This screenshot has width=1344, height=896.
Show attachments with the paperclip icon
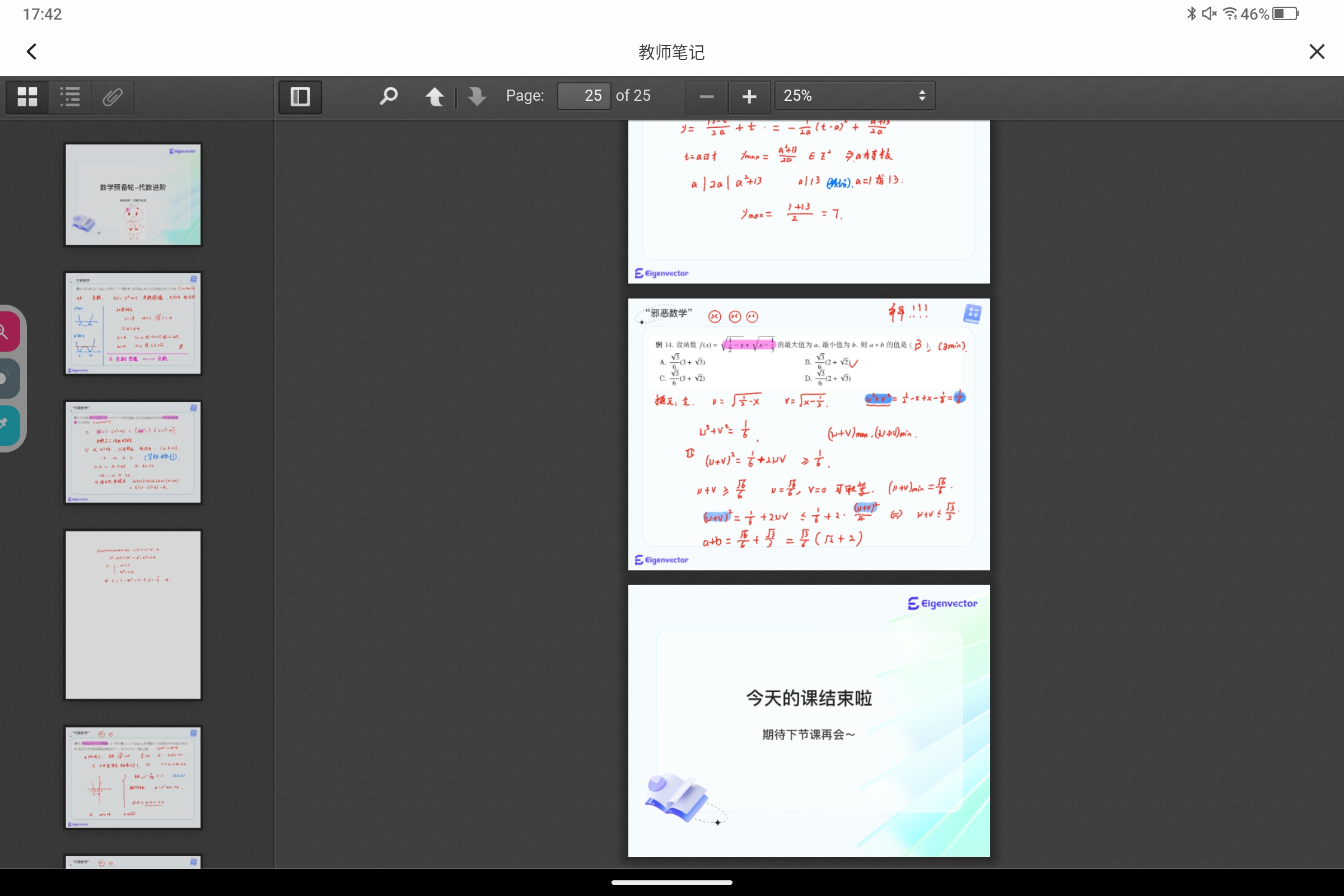(x=113, y=96)
